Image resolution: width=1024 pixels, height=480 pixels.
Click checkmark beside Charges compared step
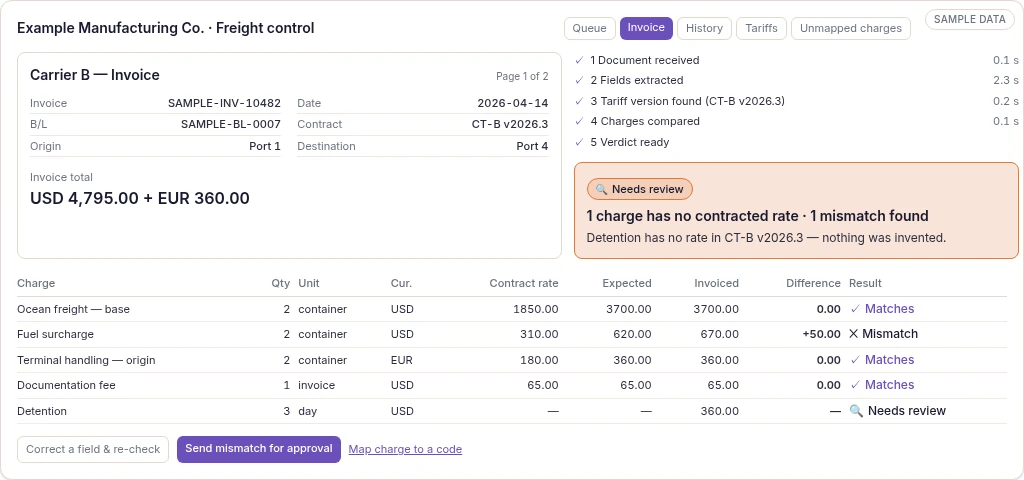(x=579, y=121)
